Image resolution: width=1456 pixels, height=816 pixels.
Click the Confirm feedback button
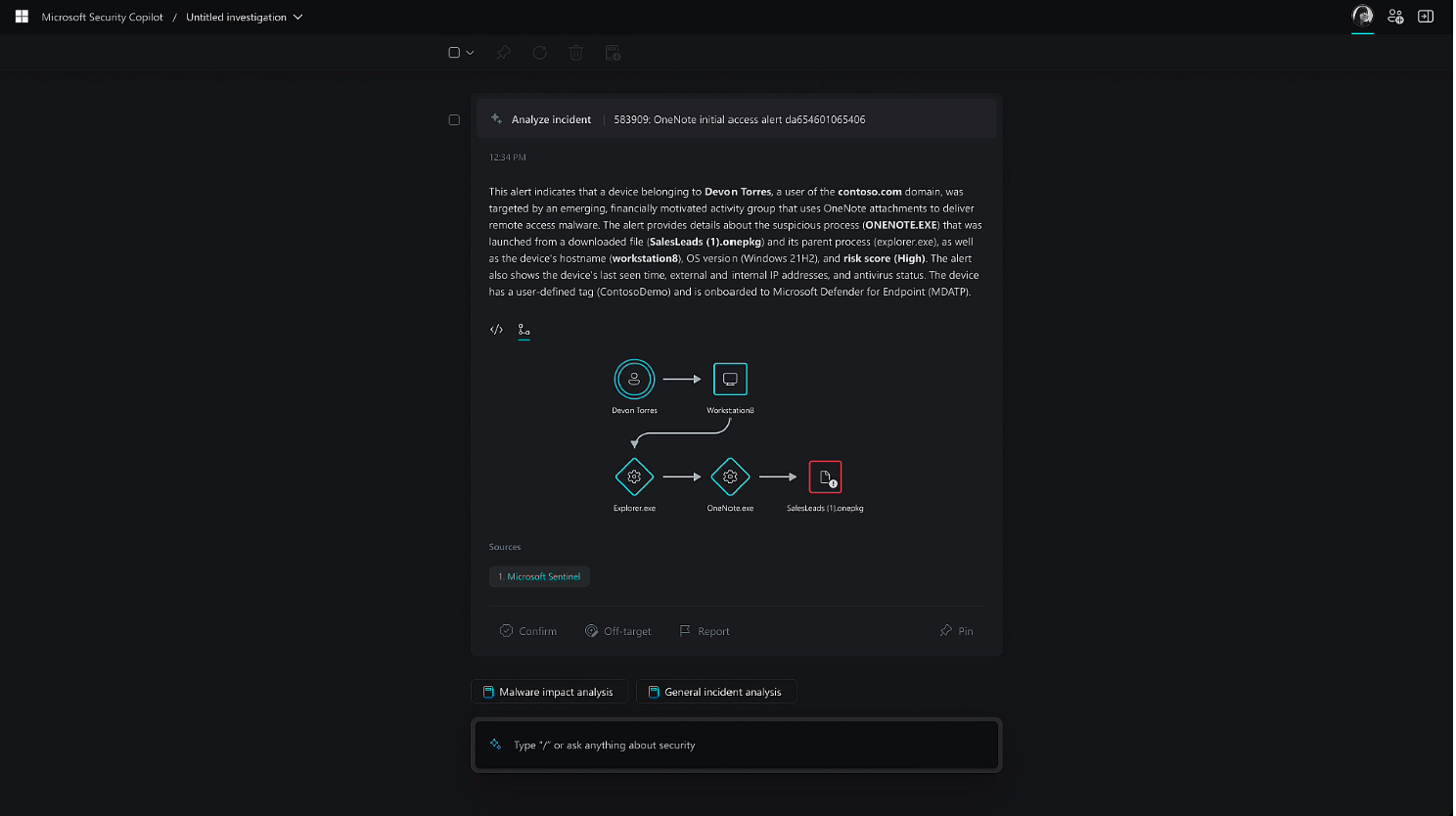pos(528,631)
